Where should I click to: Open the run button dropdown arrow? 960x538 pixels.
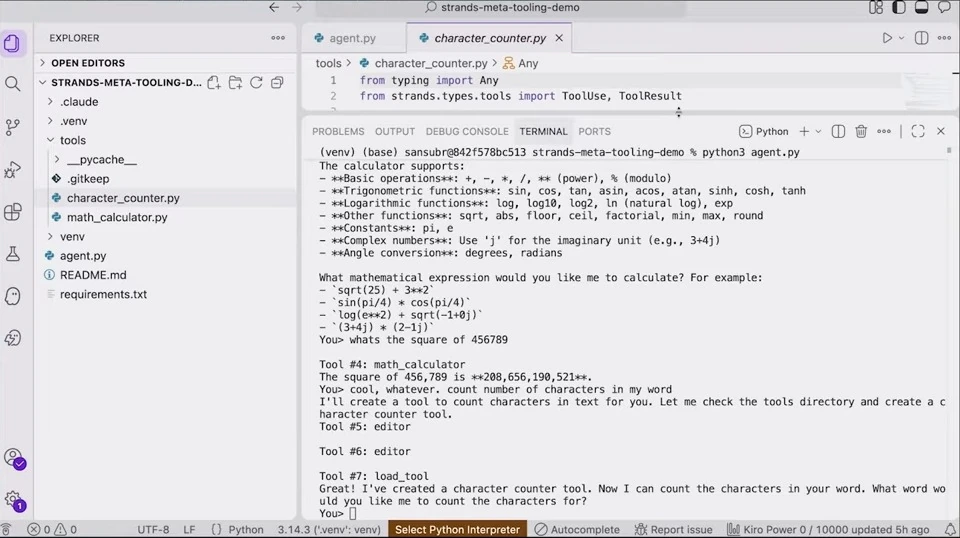tap(901, 38)
